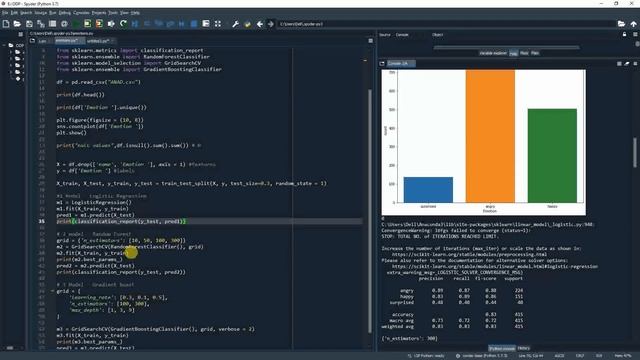
Task: Click the memory usage status
Action: (x=623, y=356)
